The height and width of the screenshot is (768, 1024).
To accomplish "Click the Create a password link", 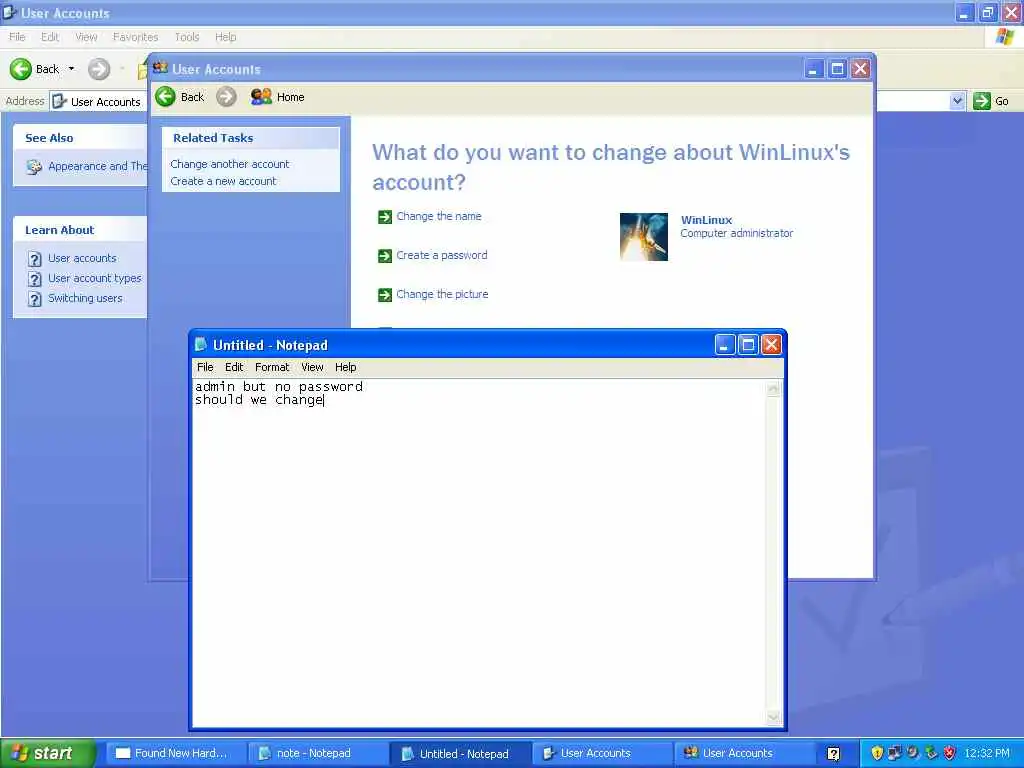I will 441,255.
